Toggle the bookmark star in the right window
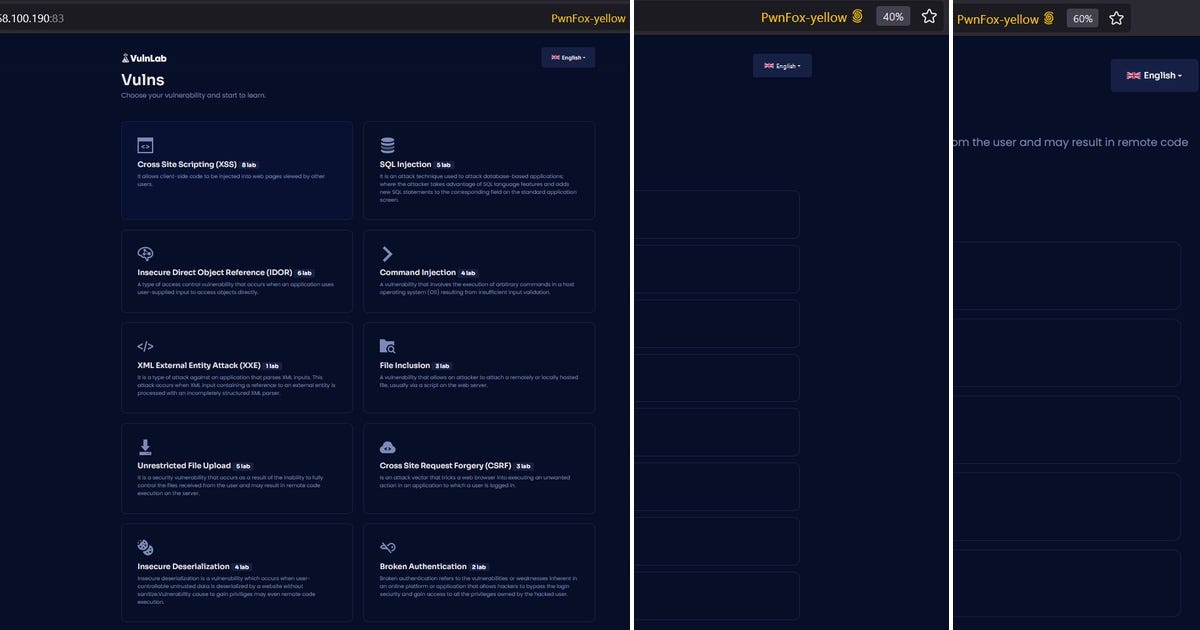The image size is (1200, 630). [x=1117, y=17]
